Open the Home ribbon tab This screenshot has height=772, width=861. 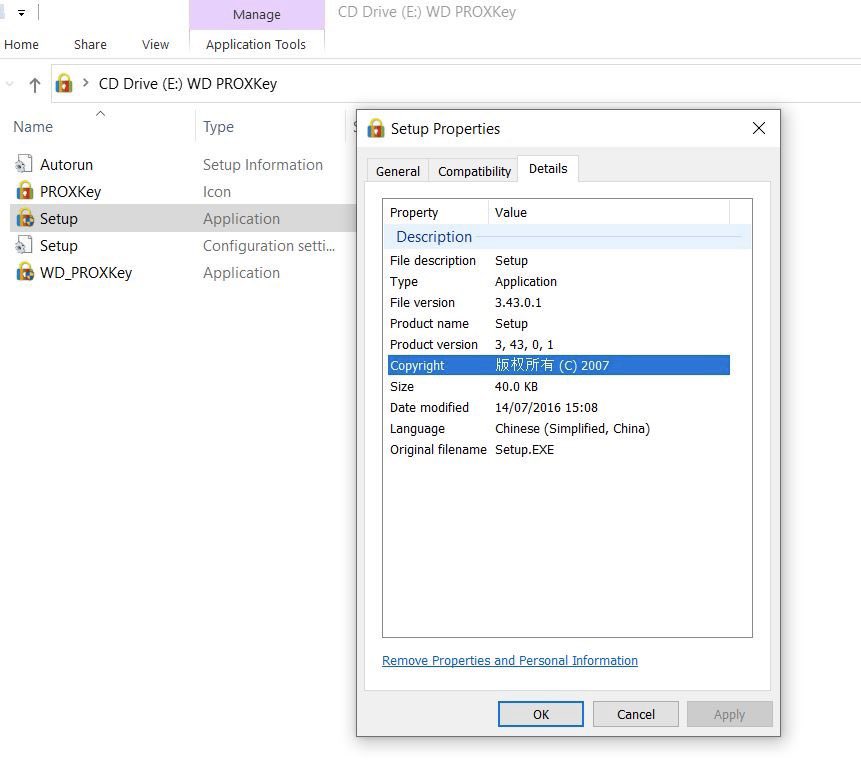click(x=21, y=44)
